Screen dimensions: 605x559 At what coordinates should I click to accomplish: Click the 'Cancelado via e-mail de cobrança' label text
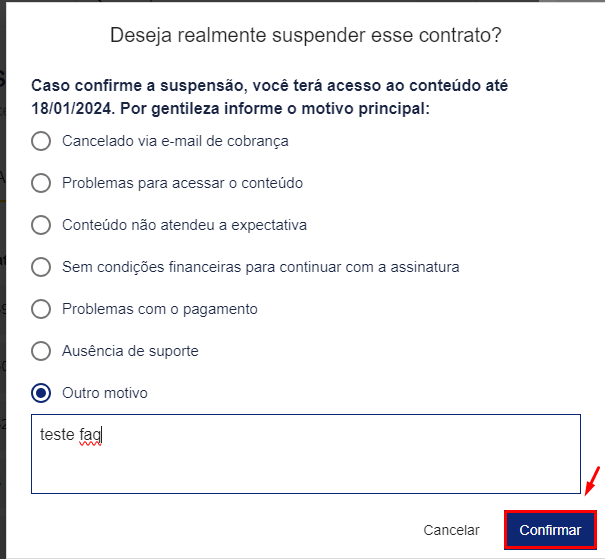click(x=175, y=141)
